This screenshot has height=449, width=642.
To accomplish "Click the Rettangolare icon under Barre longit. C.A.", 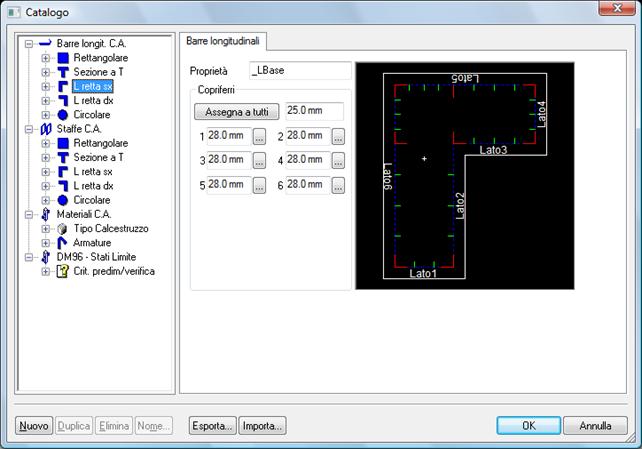I will click(x=62, y=58).
